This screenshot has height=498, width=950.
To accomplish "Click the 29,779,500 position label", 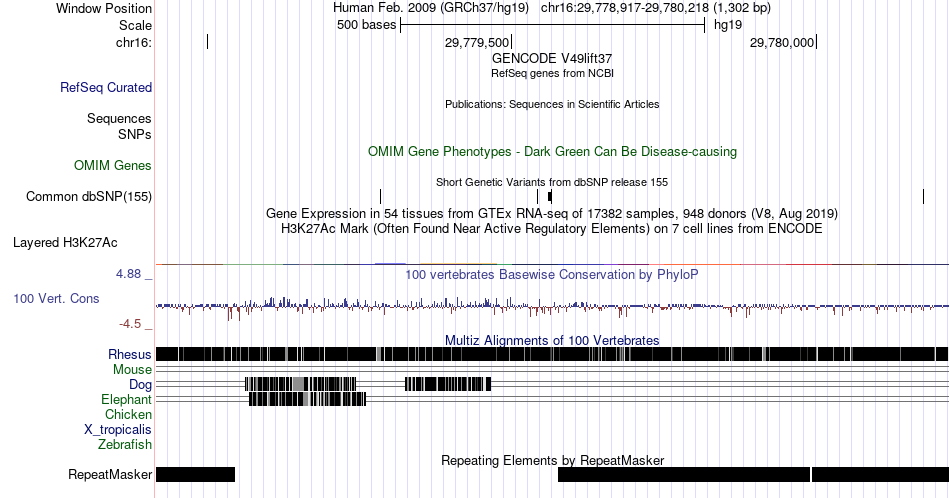I will 477,42.
